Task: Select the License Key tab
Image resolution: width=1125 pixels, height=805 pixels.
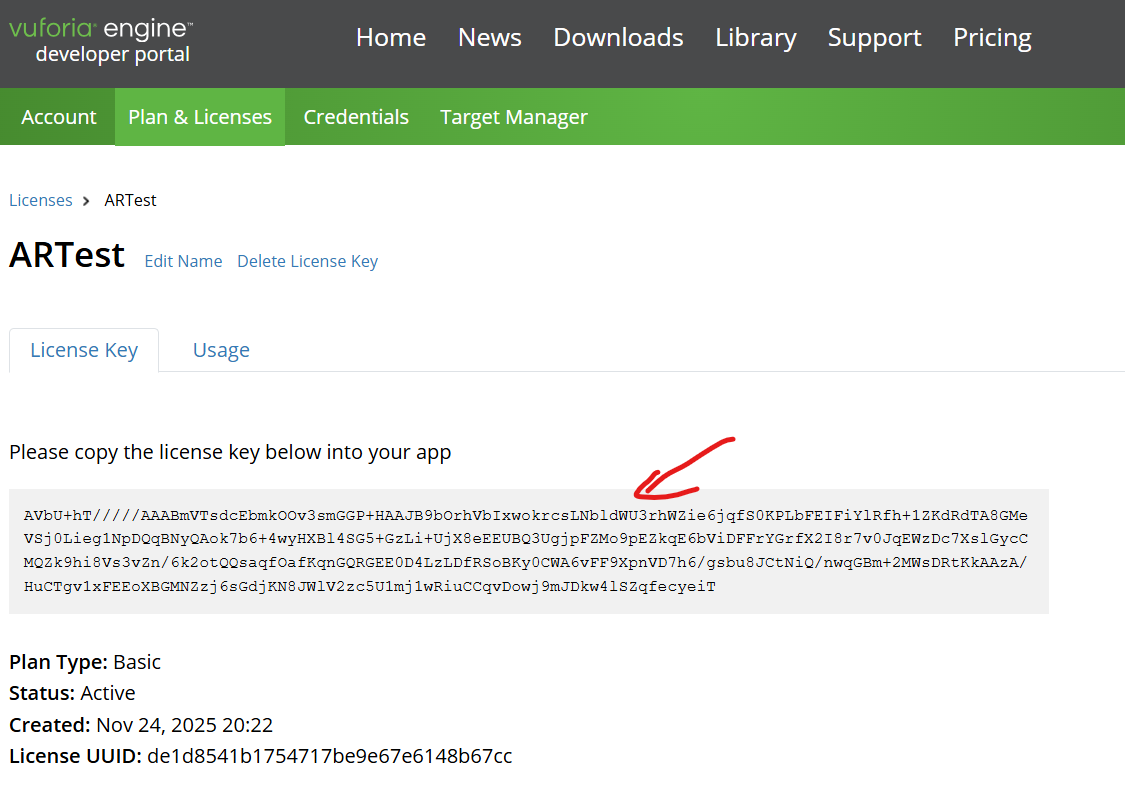Action: coord(84,350)
